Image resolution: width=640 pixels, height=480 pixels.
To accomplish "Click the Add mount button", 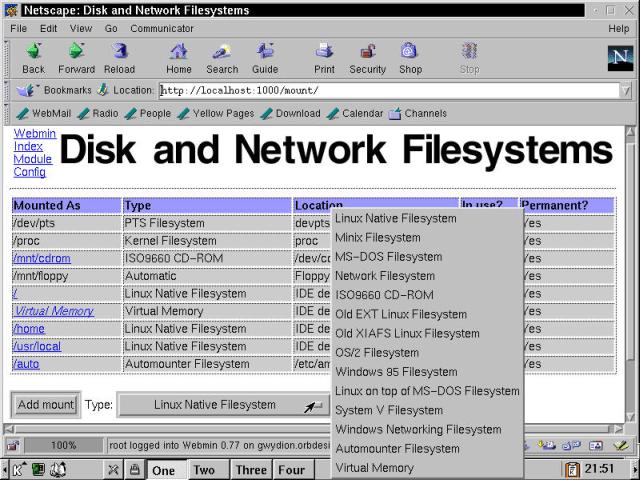I will (x=46, y=405).
